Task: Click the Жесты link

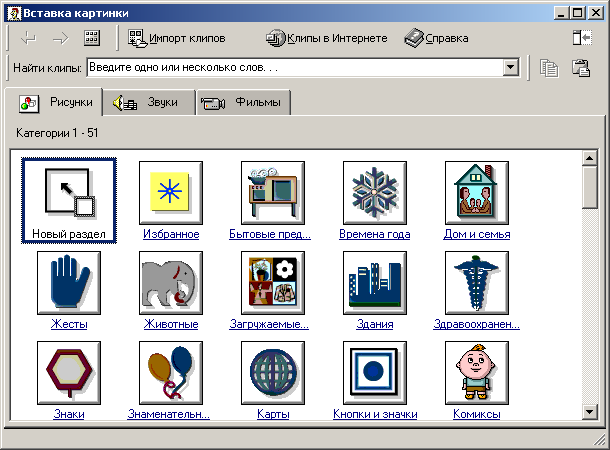Action: click(69, 324)
